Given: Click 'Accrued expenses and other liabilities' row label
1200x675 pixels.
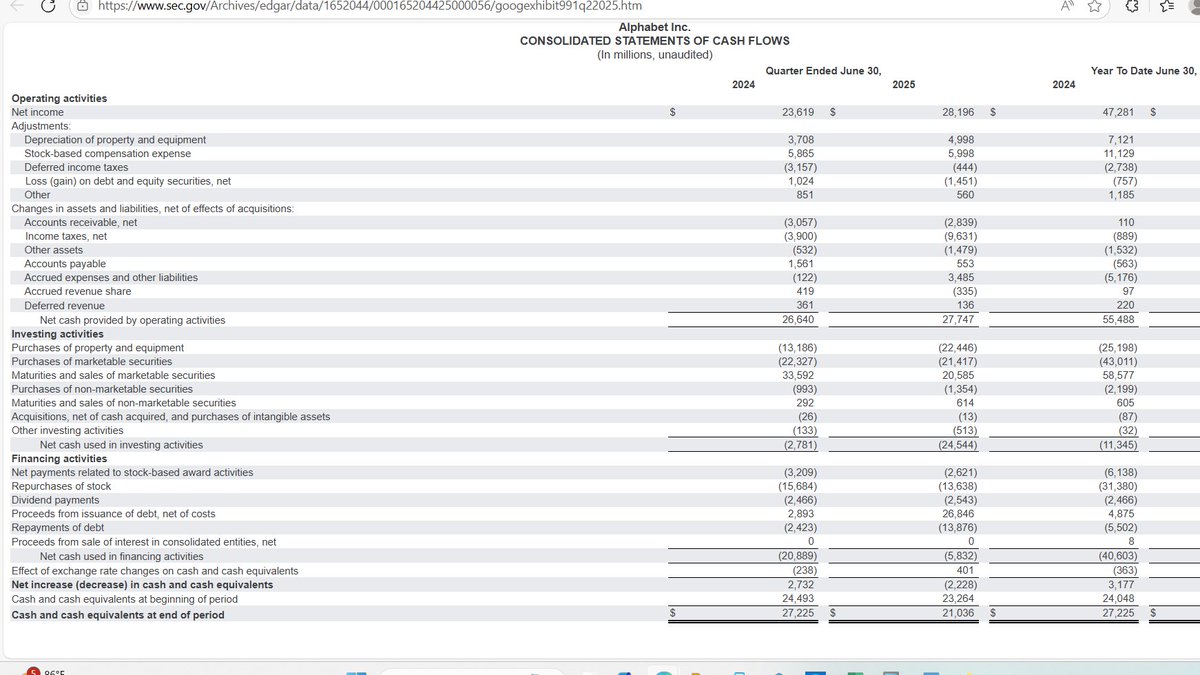Looking at the screenshot, I should tap(111, 277).
